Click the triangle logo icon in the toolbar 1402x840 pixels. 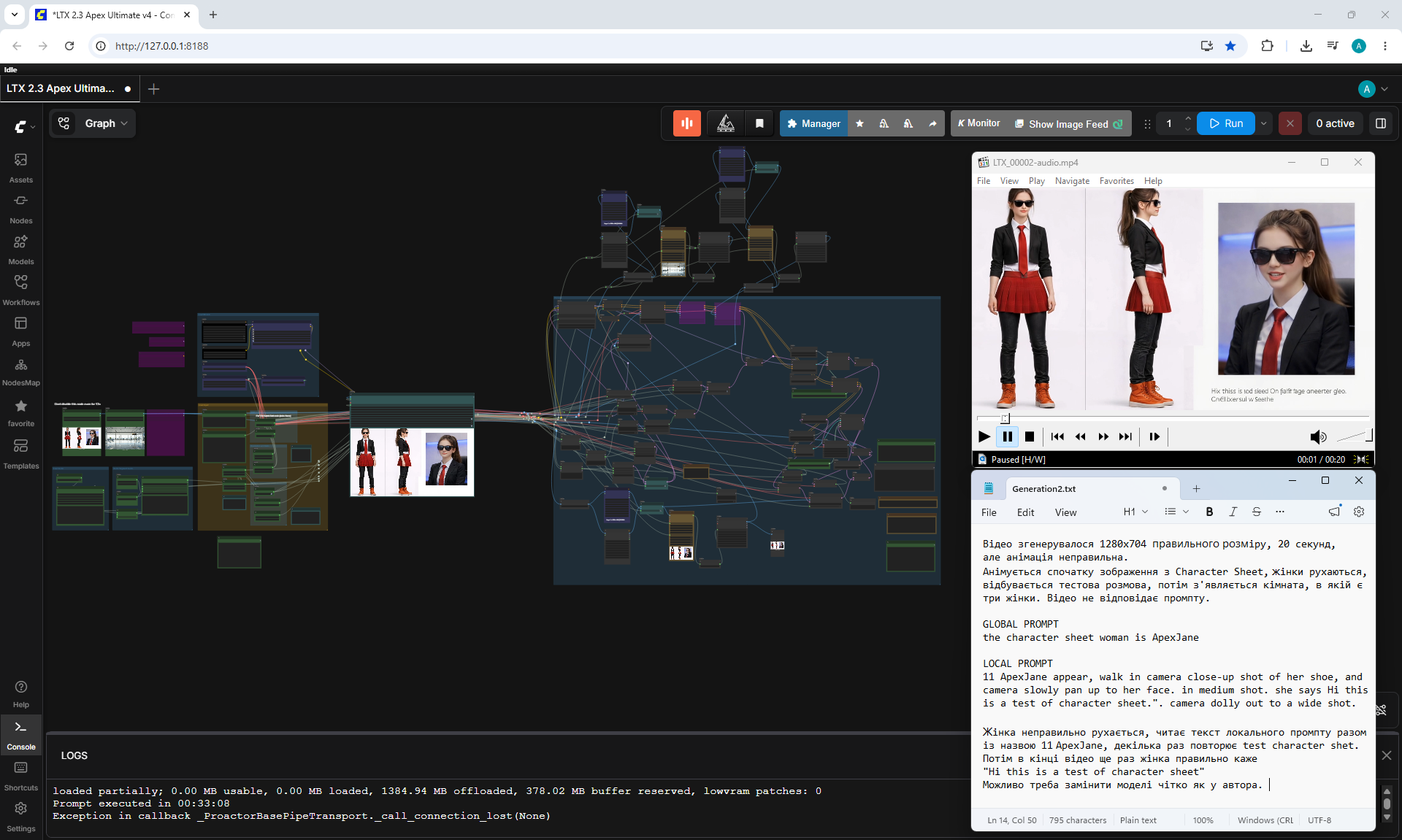coord(726,123)
